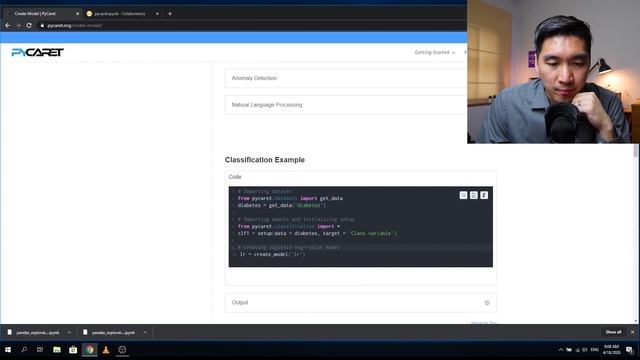The width and height of the screenshot is (640, 360).
Task: Show hidden system tray icons
Action: click(561, 350)
